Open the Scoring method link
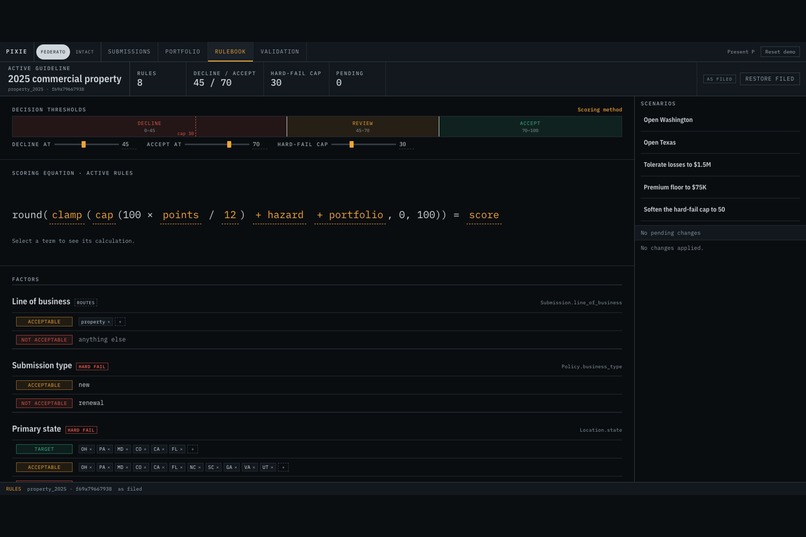The image size is (806, 537). pos(599,110)
